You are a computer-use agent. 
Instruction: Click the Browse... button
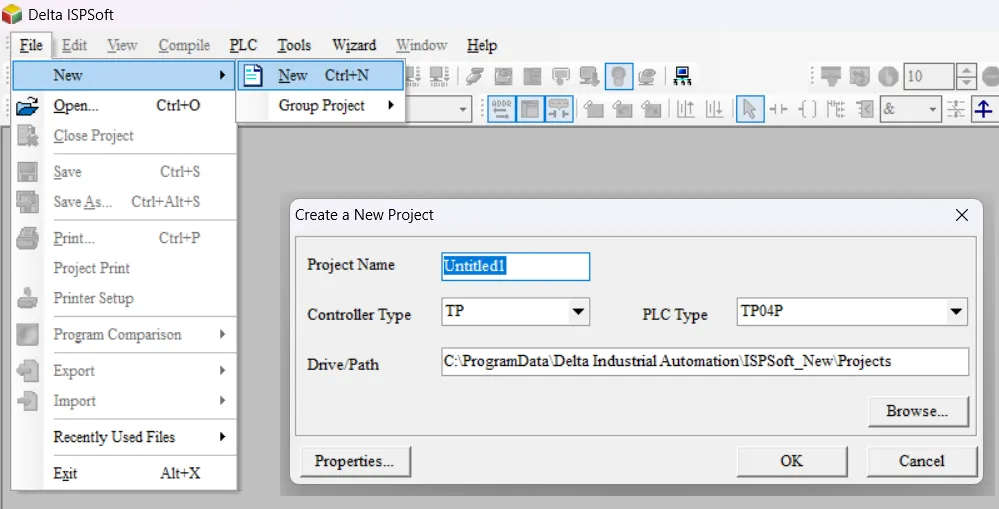coord(917,412)
